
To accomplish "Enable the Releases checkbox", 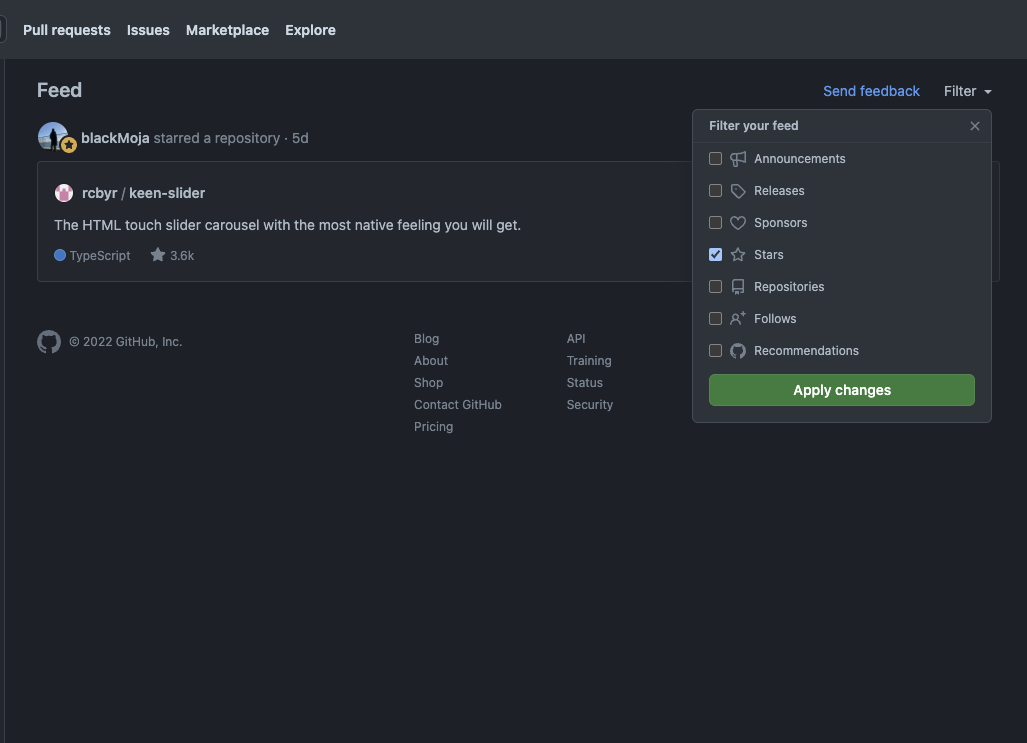I will pyautogui.click(x=715, y=191).
